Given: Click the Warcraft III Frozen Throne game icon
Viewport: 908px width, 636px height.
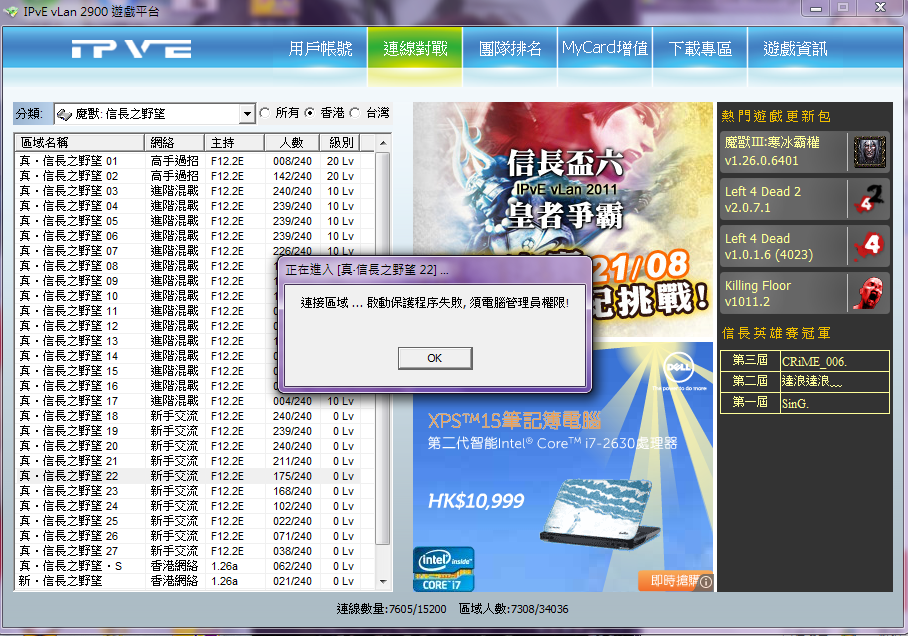Looking at the screenshot, I should (869, 152).
